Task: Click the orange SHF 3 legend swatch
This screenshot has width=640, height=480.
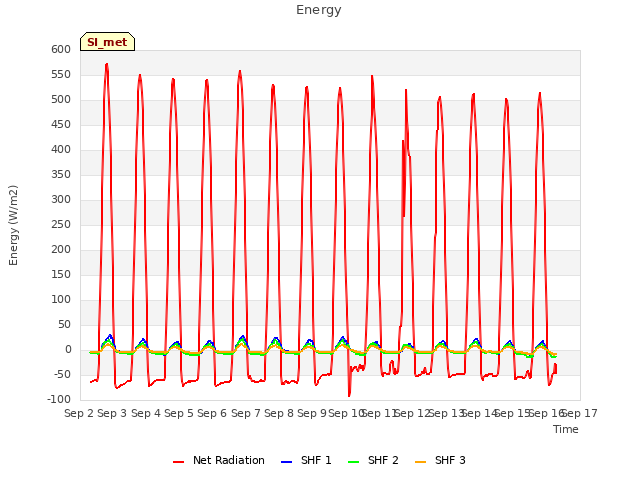Action: coord(420,462)
